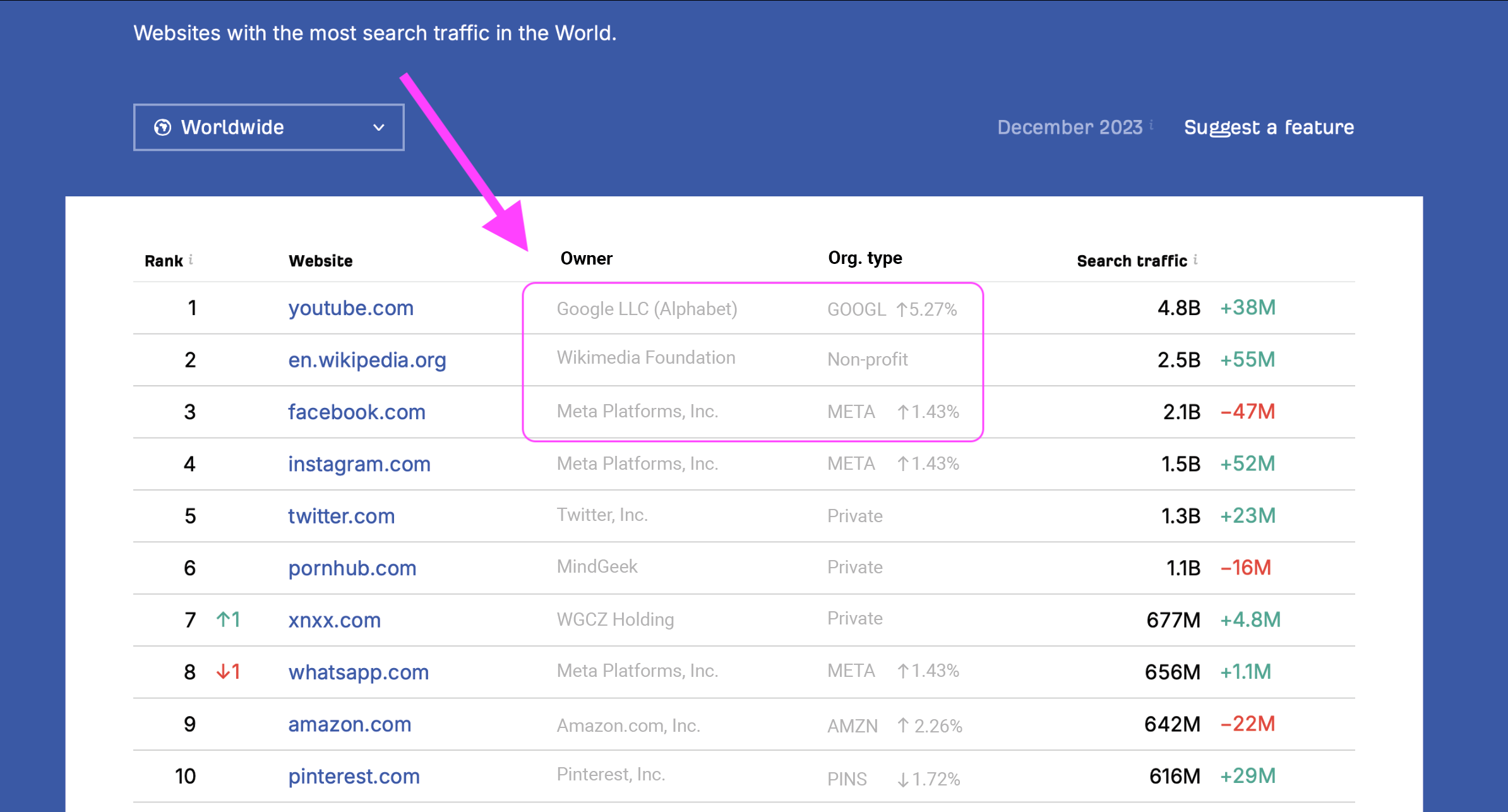
Task: Click the Org. type column header
Action: pos(865,258)
